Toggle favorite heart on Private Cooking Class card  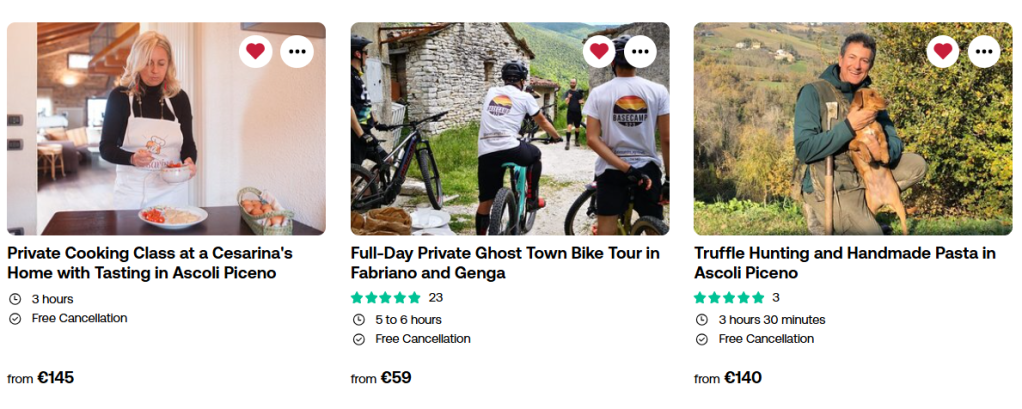coord(255,51)
